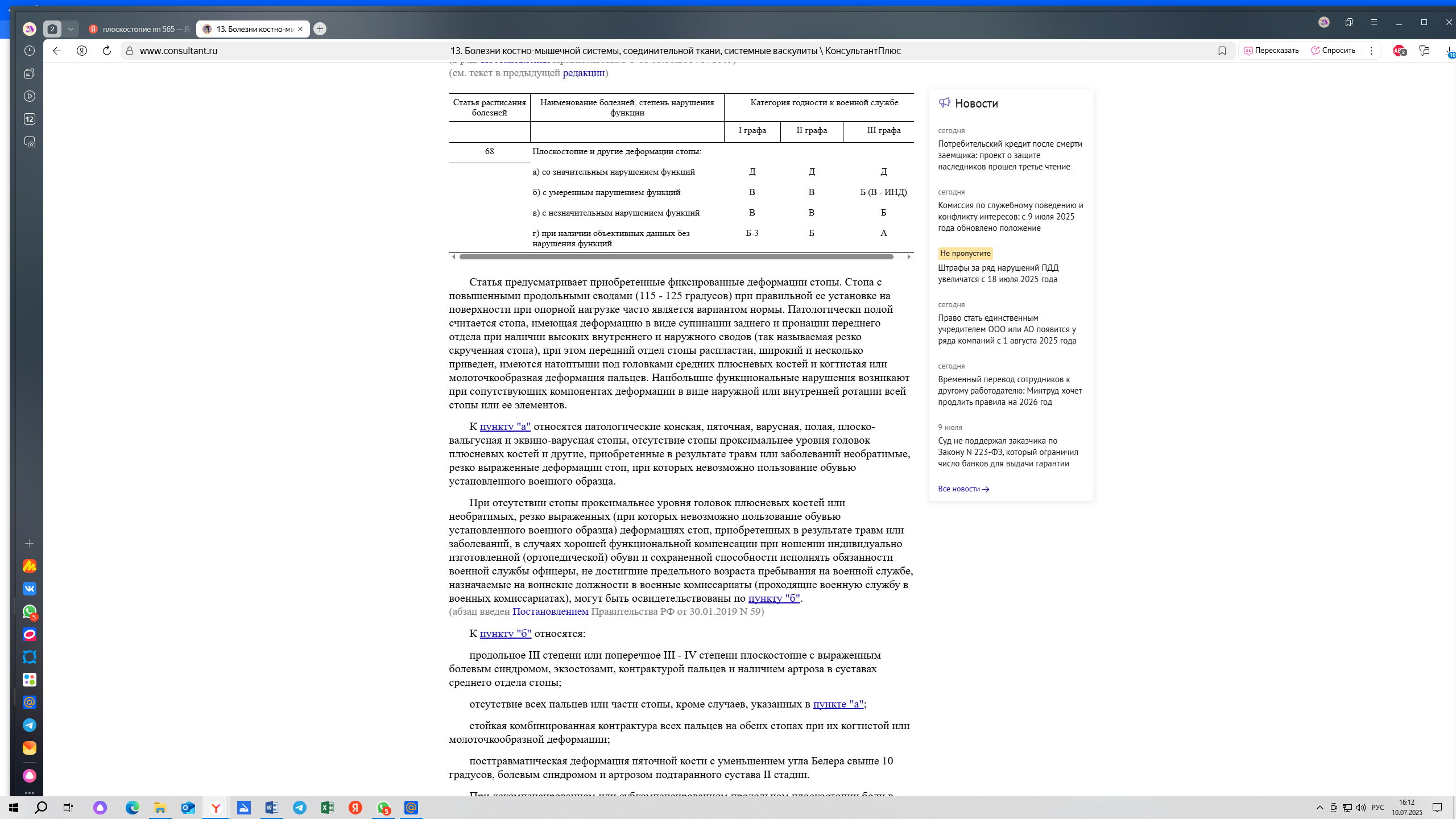
Task: Switch to the плоскостопие пп 565 tab
Action: point(139,29)
